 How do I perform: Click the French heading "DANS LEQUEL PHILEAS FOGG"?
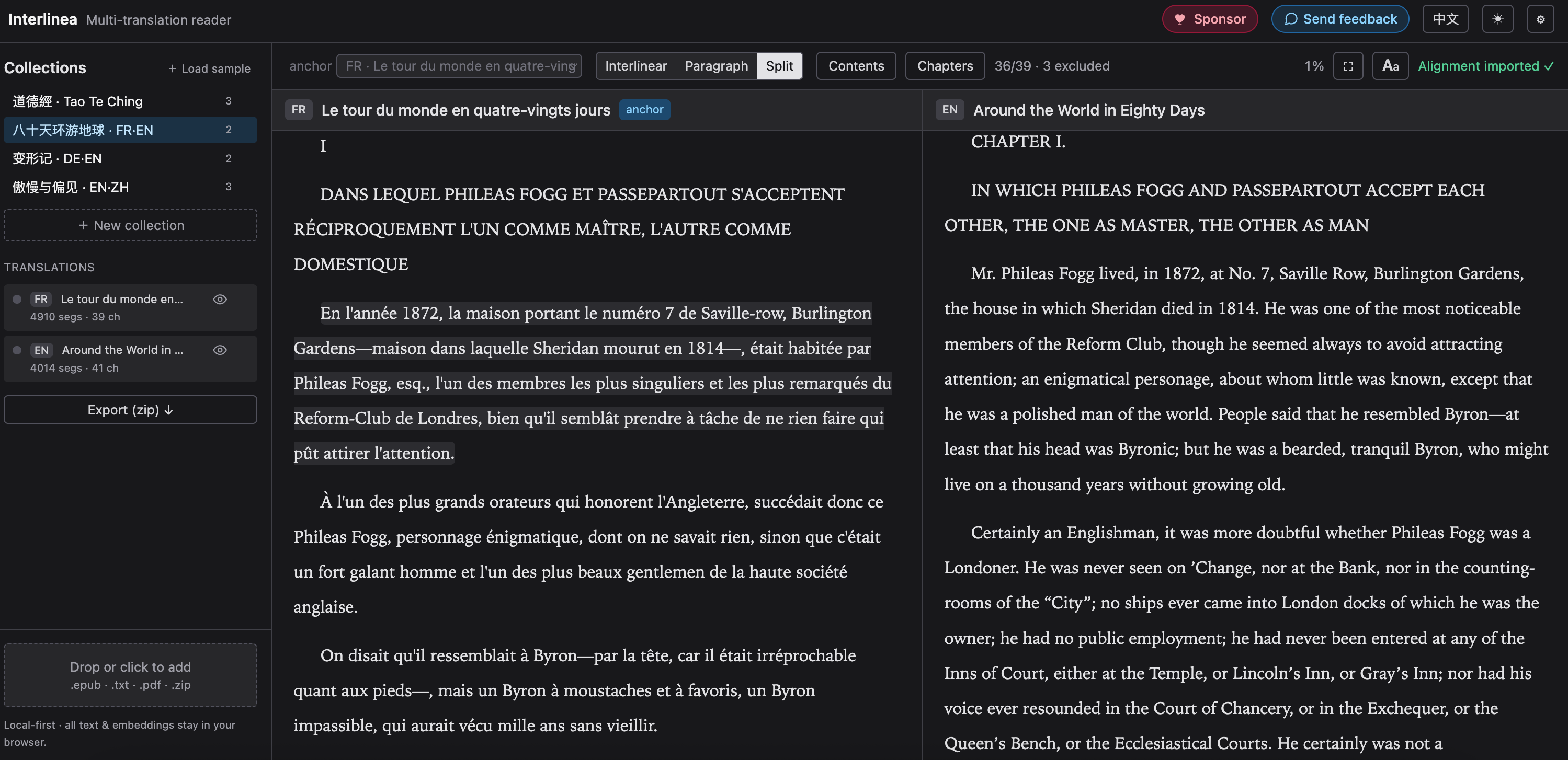569,229
